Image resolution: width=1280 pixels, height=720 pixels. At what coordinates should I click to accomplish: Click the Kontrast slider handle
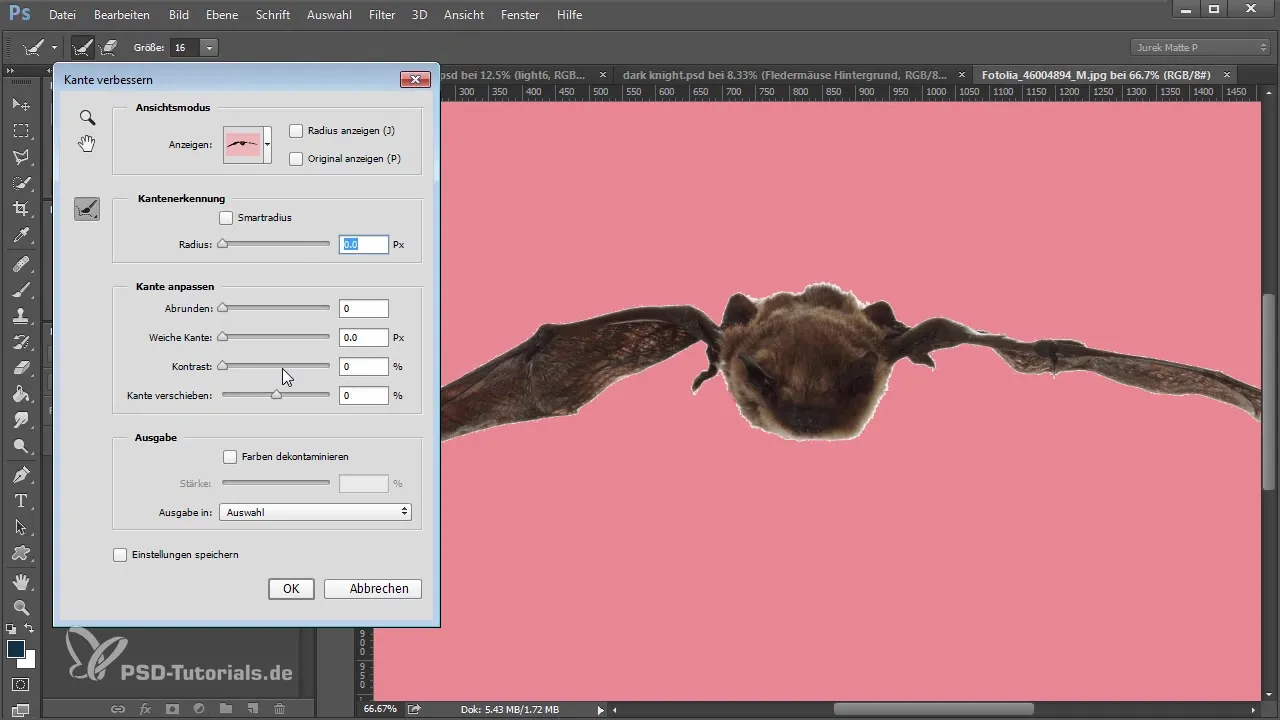(x=223, y=366)
